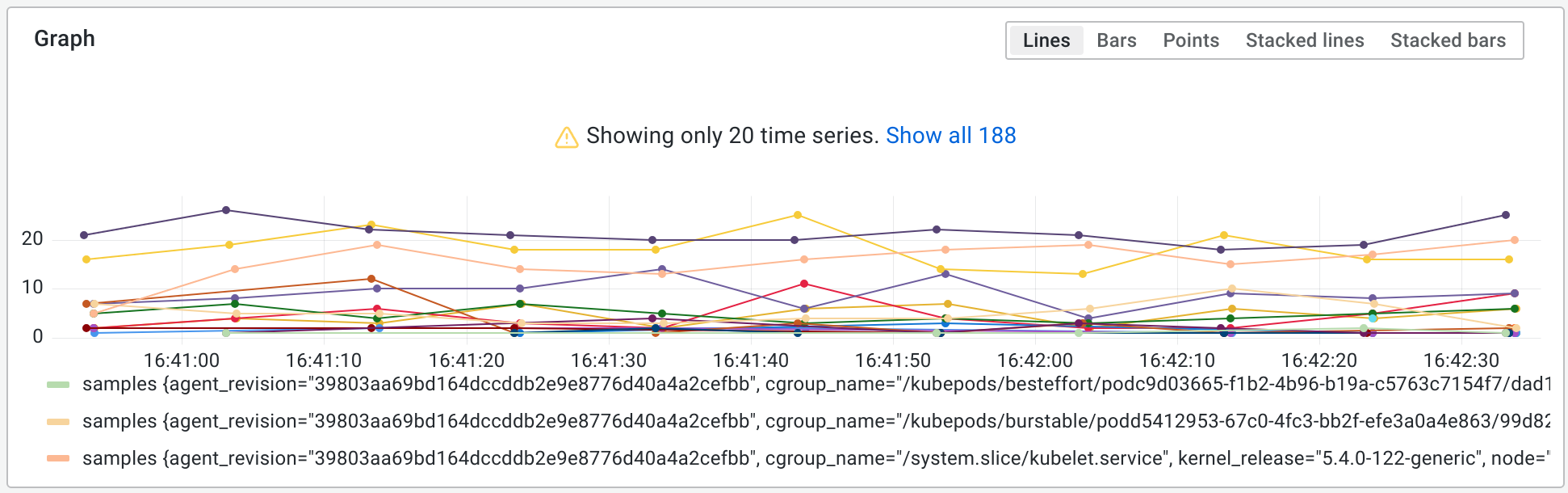Enable Stacked lines visualization
Image resolution: width=1568 pixels, height=493 pixels.
coord(1305,40)
